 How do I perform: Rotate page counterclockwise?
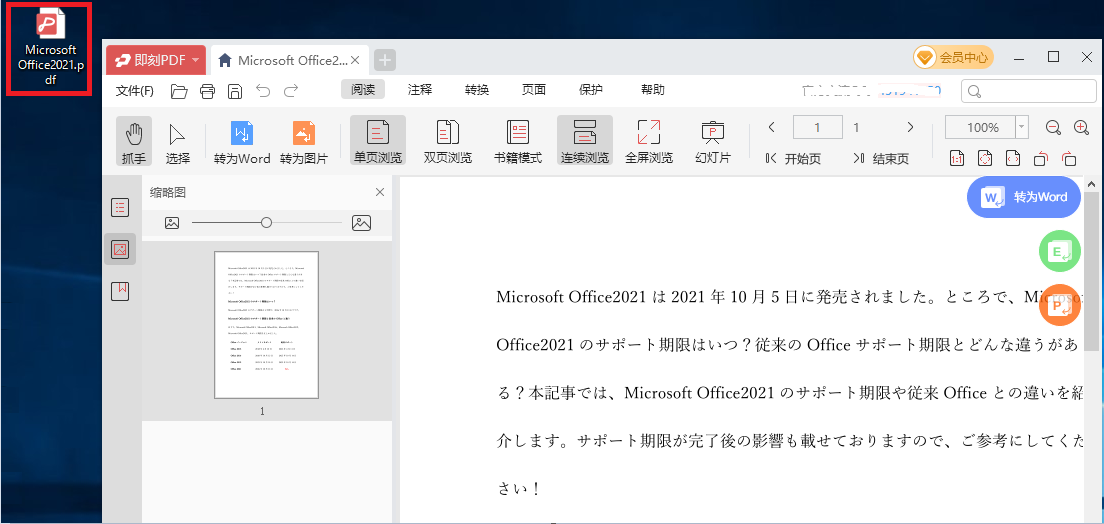tap(1041, 158)
